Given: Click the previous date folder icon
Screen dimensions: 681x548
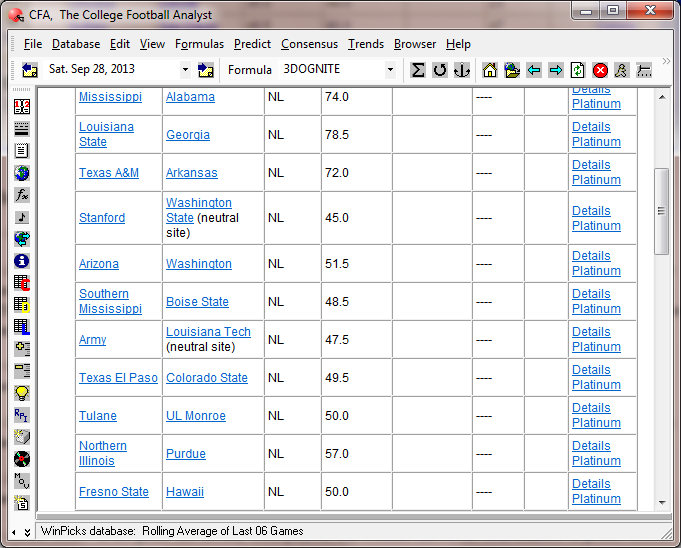Looking at the screenshot, I should (x=30, y=70).
